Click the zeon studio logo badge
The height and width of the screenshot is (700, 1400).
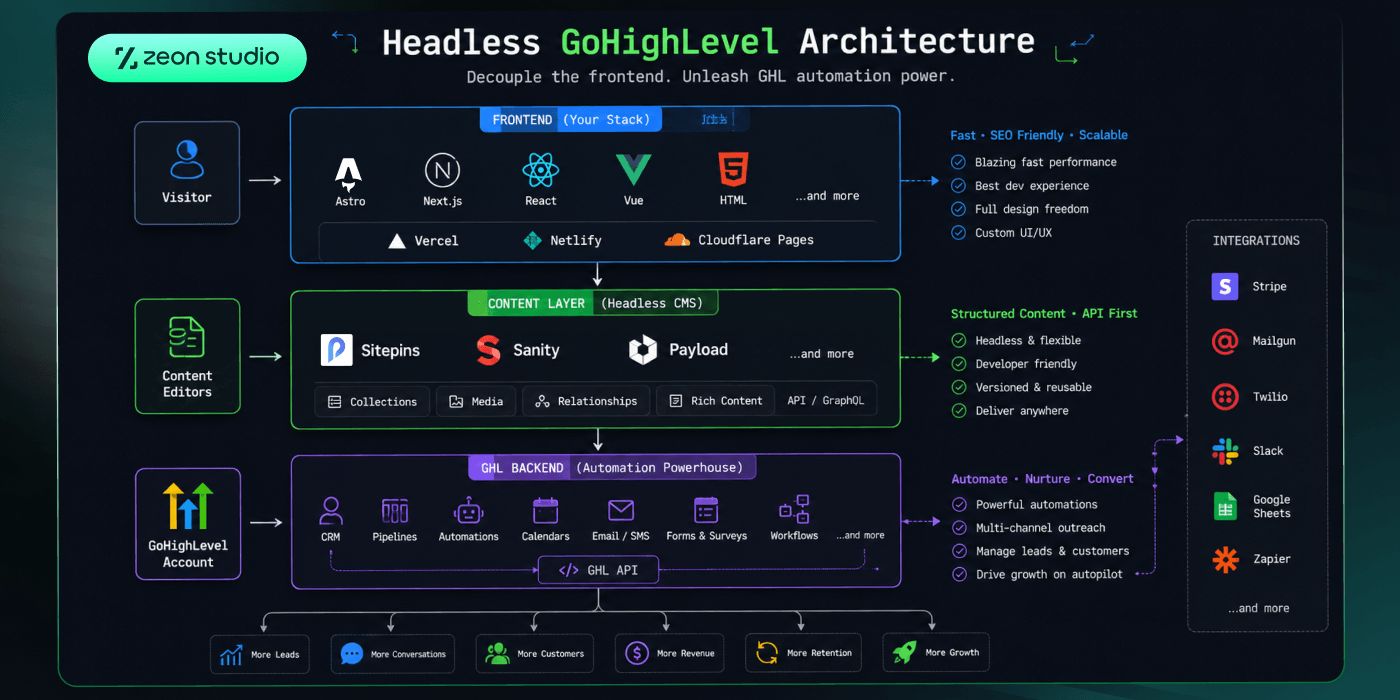[x=197, y=58]
